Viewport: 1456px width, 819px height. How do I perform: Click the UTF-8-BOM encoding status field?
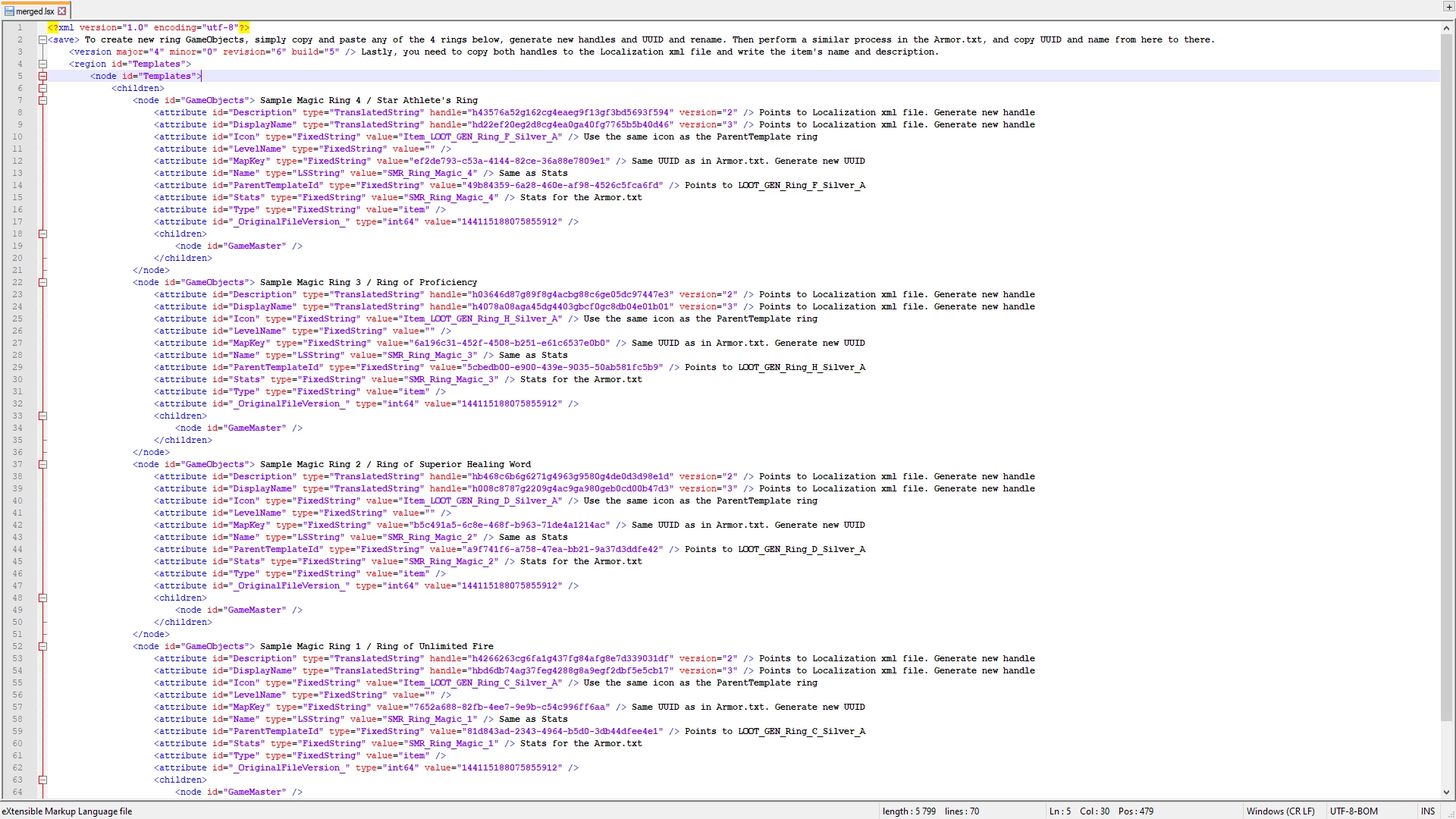(1354, 811)
